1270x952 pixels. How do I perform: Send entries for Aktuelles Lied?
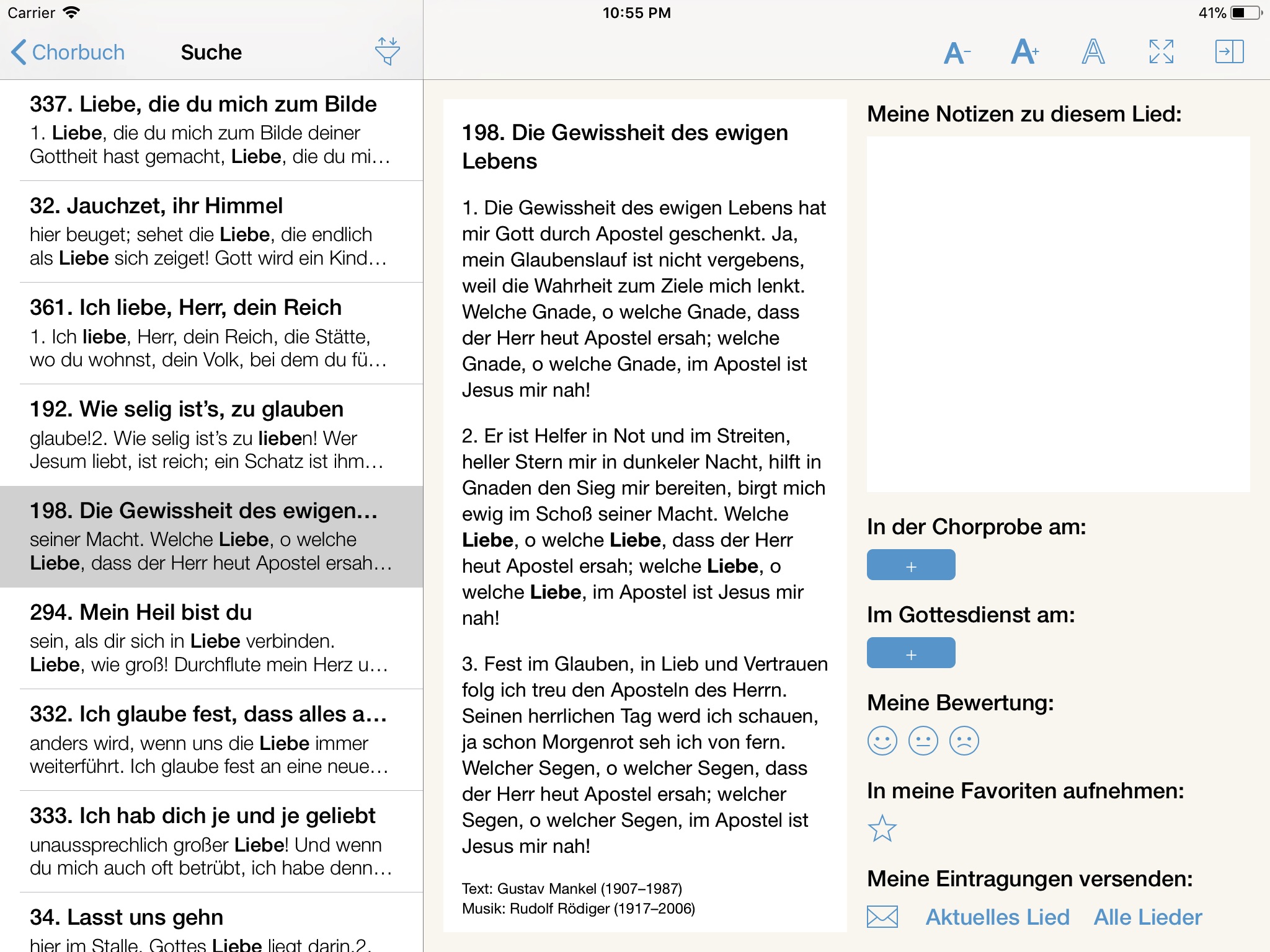[x=998, y=917]
